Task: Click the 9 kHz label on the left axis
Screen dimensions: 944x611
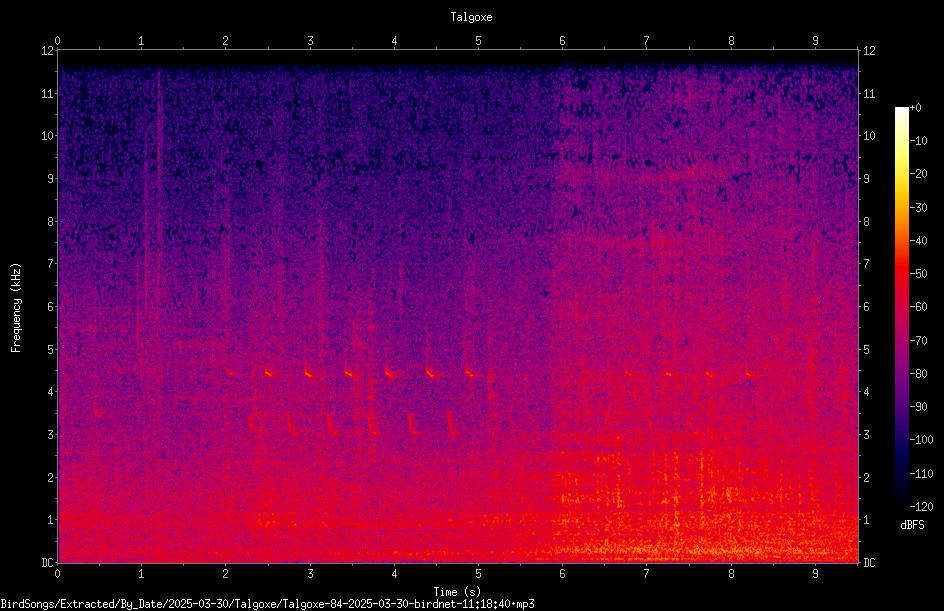Action: (51, 179)
